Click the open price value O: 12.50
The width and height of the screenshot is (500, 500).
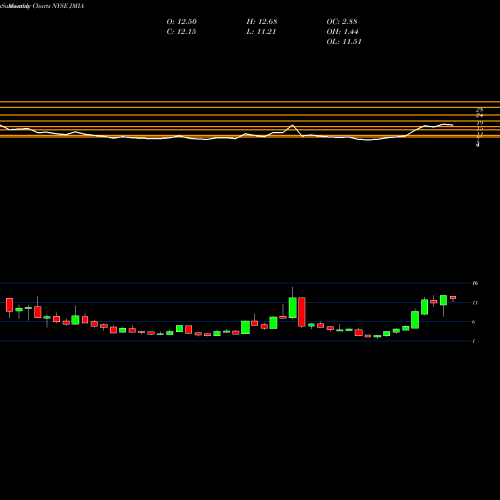point(182,22)
